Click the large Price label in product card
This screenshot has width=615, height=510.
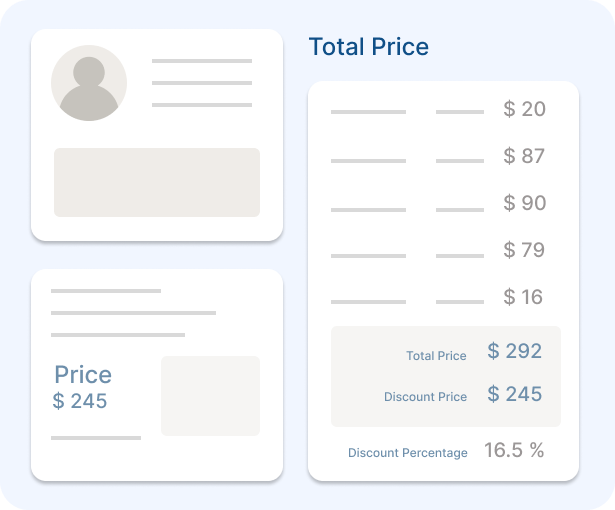point(83,375)
